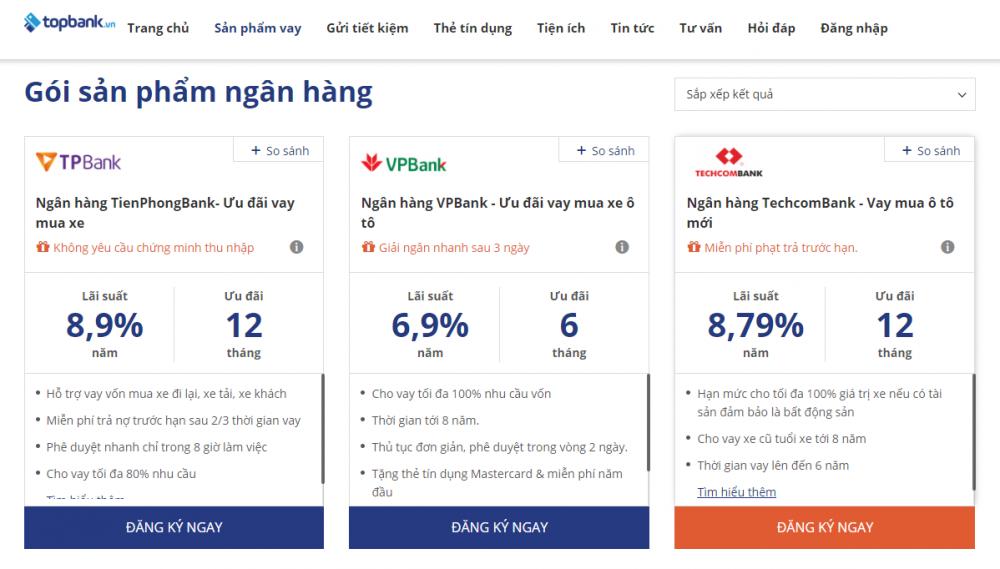The width and height of the screenshot is (1000, 569).
Task: Click 'ĐĂNG KÝ NGAY' under the VPBank card
Action: click(499, 527)
